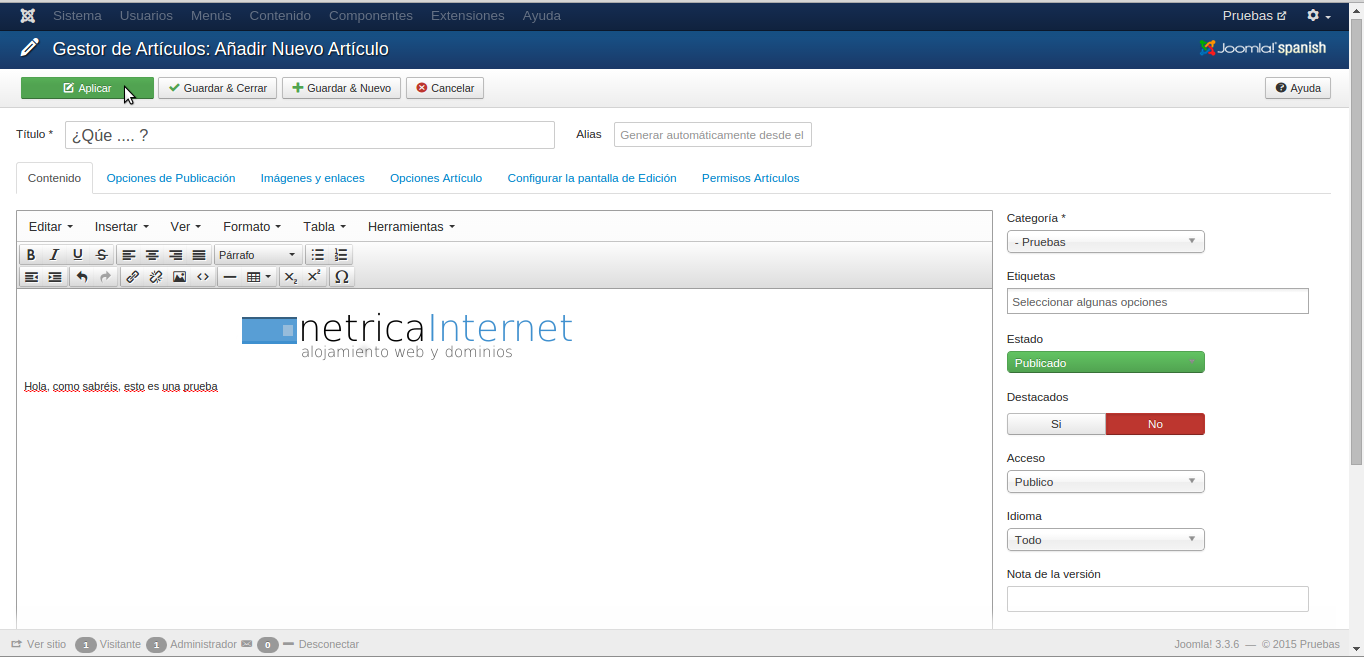Click the Cancelar button

[445, 88]
